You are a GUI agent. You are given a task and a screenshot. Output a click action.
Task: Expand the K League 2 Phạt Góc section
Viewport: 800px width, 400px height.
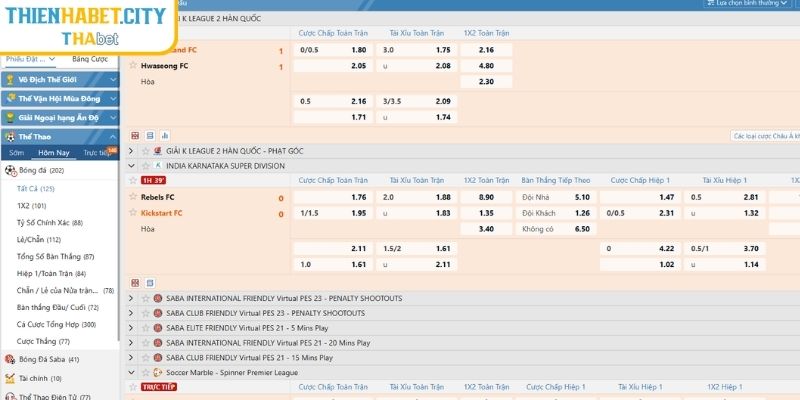coord(131,151)
